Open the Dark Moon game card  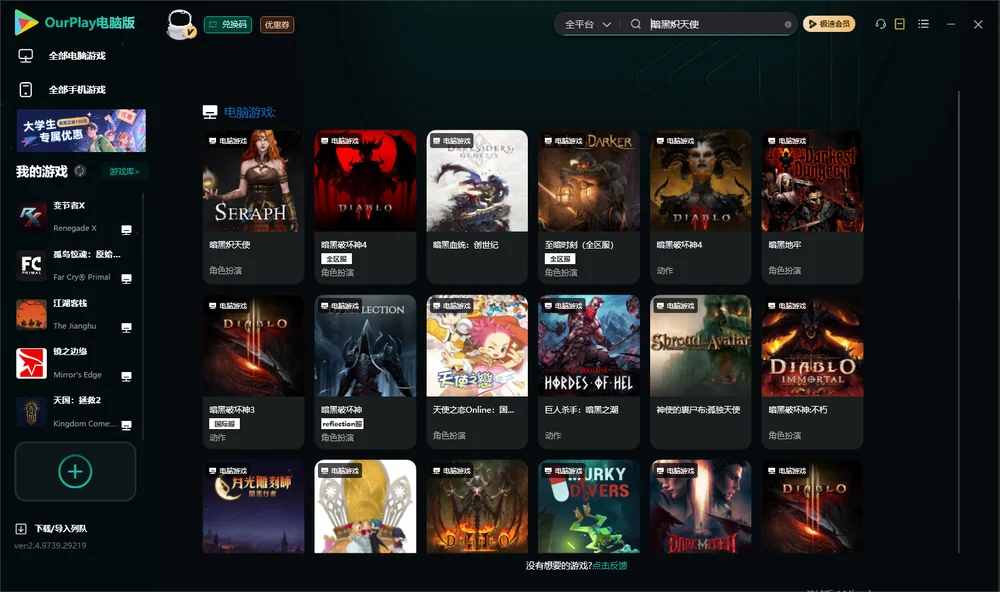[700, 507]
